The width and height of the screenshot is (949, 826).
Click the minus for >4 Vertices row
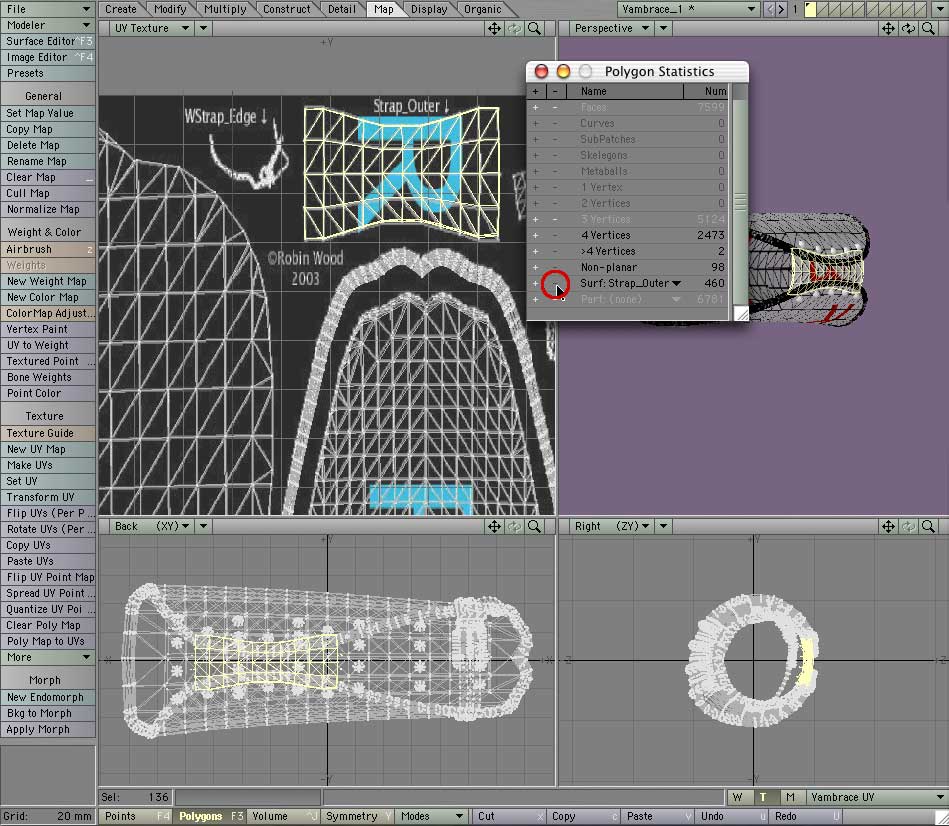pos(555,251)
